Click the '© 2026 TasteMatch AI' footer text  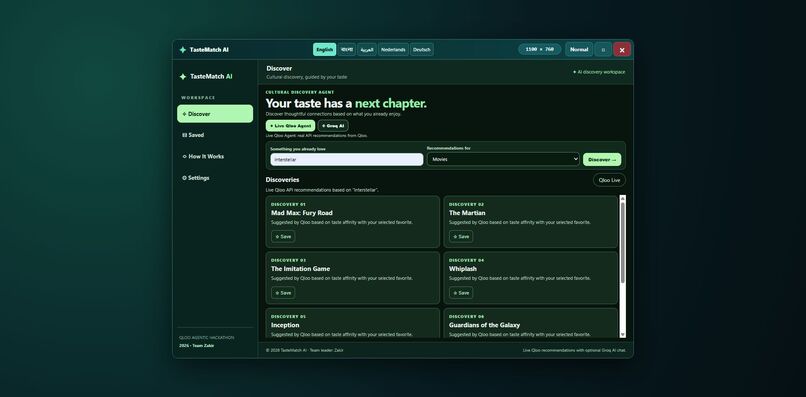304,350
